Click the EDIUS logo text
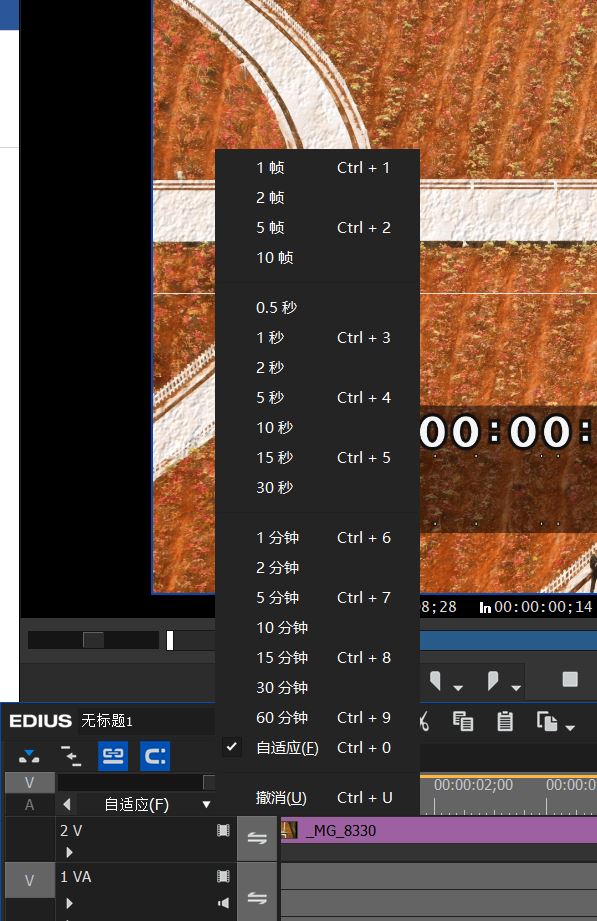The width and height of the screenshot is (597, 921). pyautogui.click(x=40, y=721)
